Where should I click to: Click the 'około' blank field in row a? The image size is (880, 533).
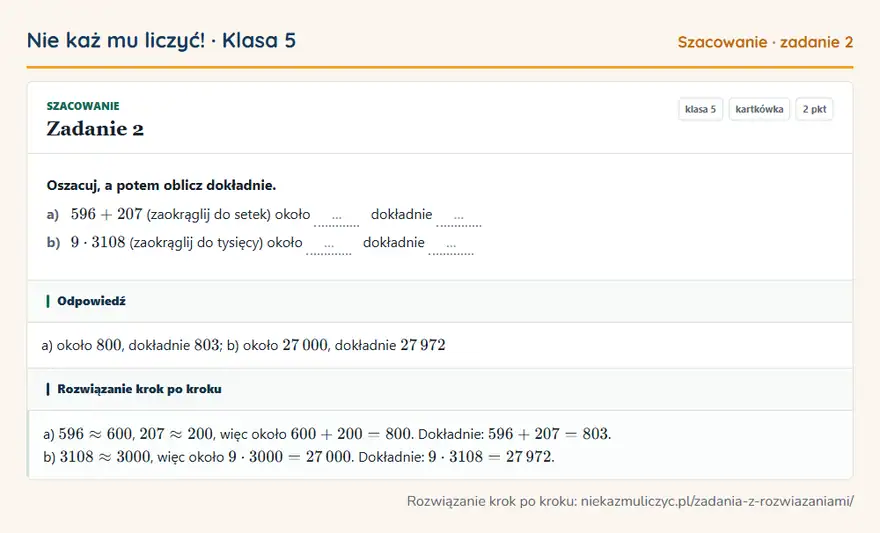(x=336, y=217)
